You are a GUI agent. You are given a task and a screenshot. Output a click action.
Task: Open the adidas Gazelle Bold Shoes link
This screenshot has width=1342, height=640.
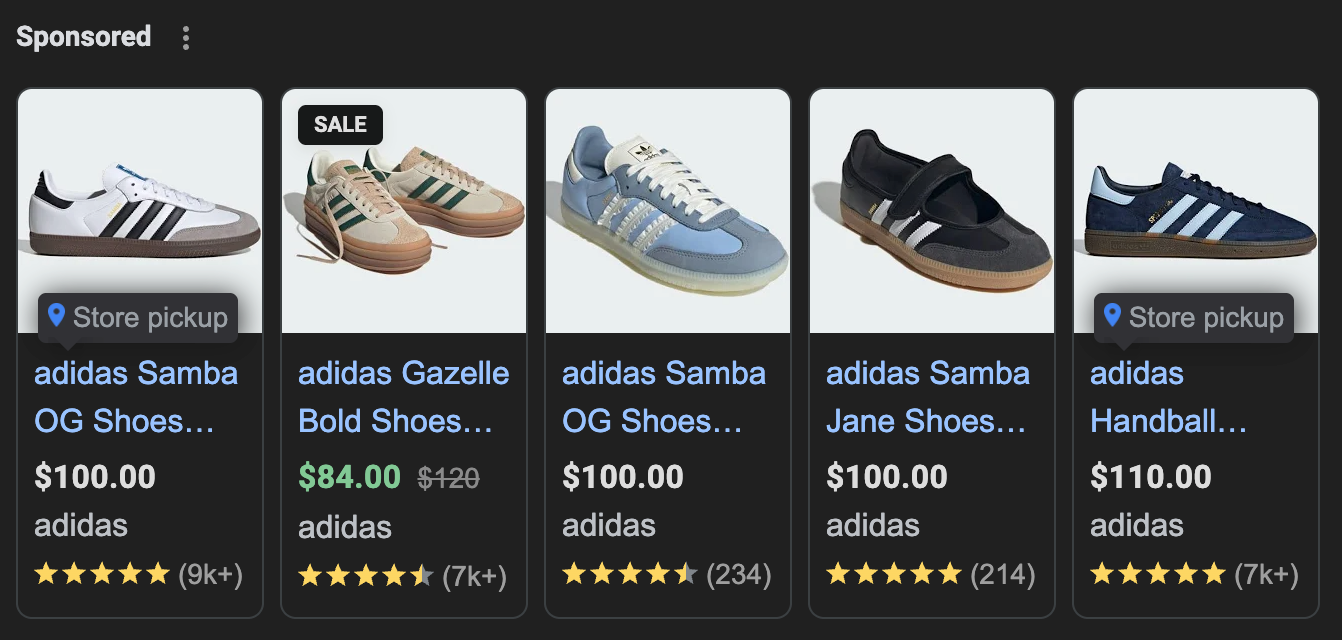pos(403,397)
